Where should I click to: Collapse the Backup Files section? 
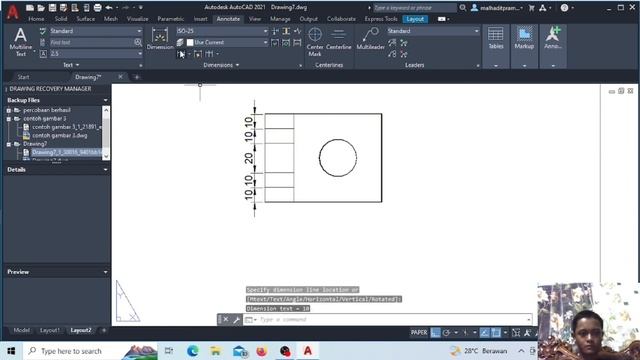pyautogui.click(x=105, y=100)
